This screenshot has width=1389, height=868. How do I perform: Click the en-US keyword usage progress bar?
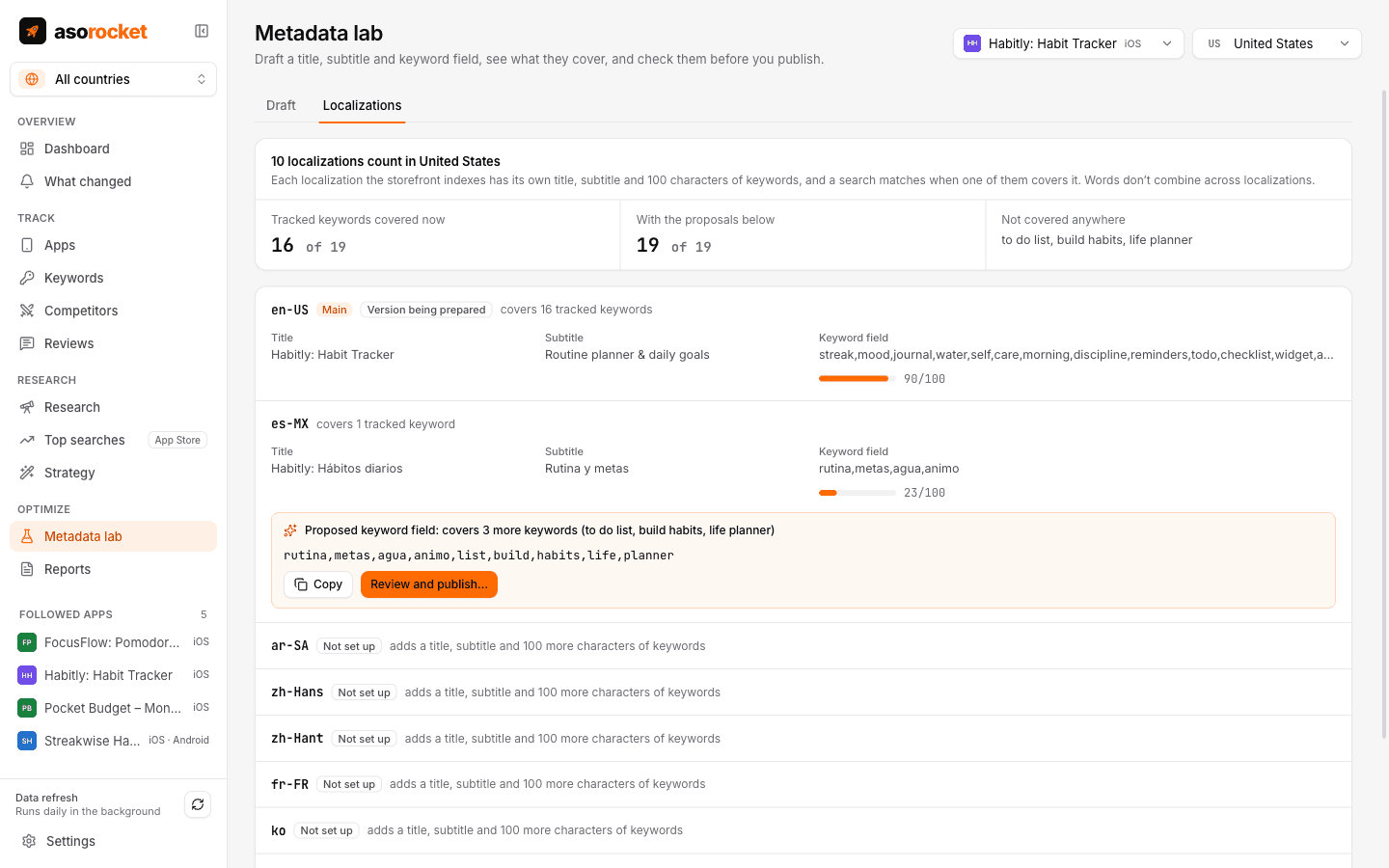pyautogui.click(x=858, y=379)
